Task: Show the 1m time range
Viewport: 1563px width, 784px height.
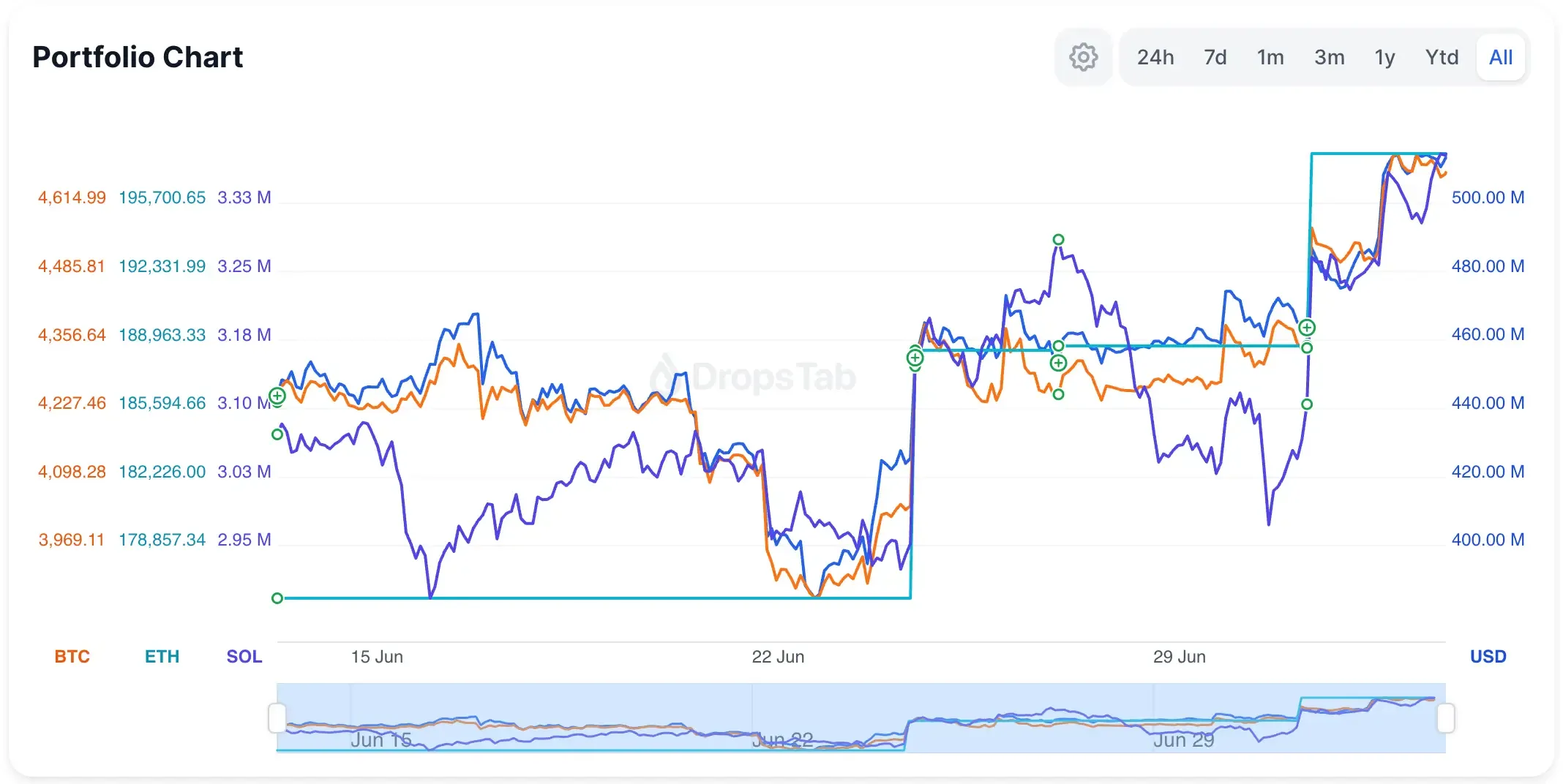Action: (1270, 57)
